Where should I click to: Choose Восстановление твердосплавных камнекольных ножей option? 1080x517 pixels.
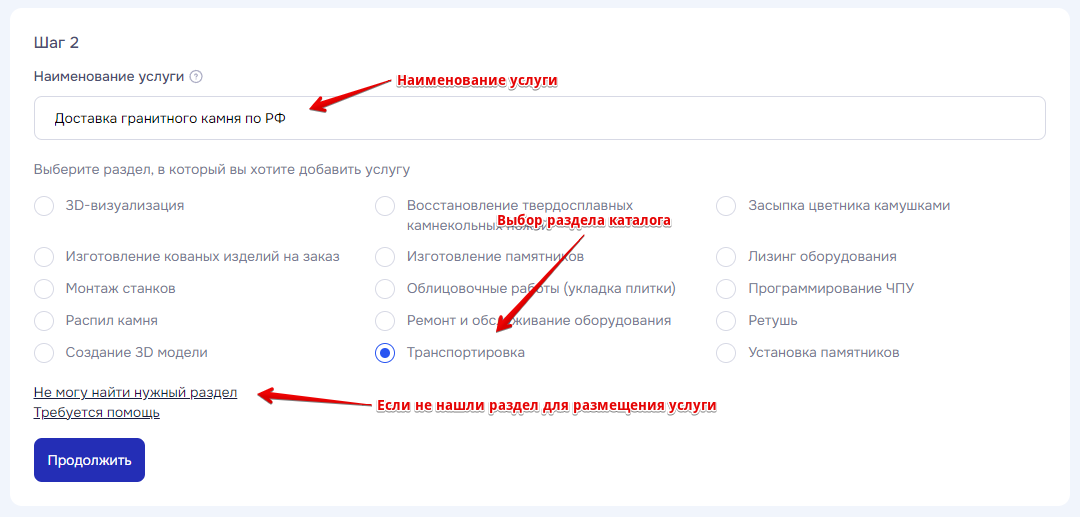pyautogui.click(x=385, y=206)
